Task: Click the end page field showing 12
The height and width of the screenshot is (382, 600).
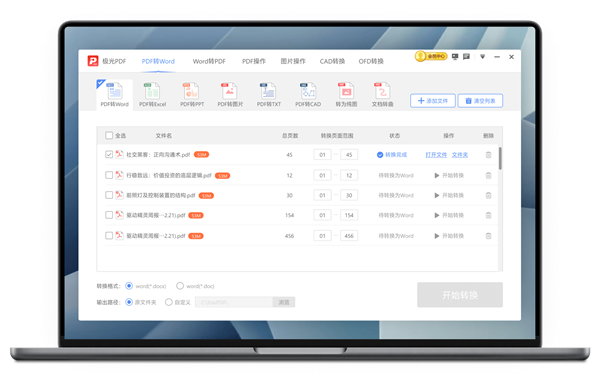Action: pos(349,175)
